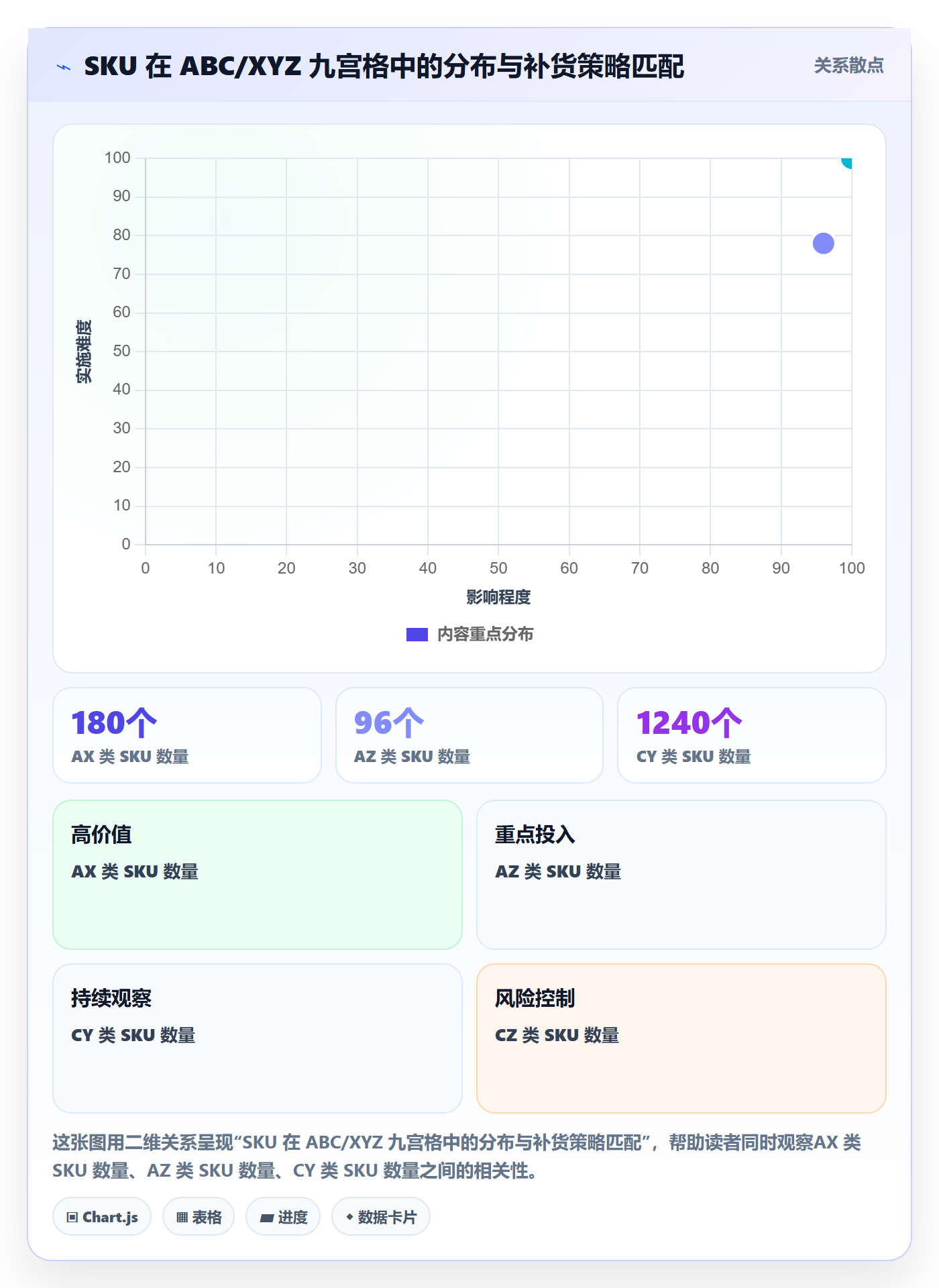Image resolution: width=939 pixels, height=1288 pixels.
Task: Click the 关系散点 label in header
Action: (848, 66)
